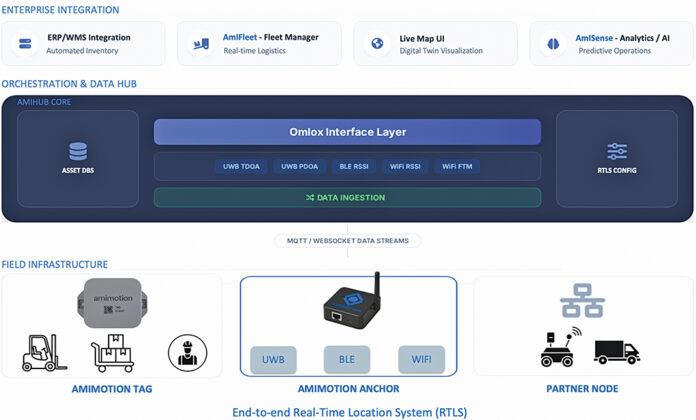696x420 pixels.
Task: Click the Live Map UI globe icon
Action: pyautogui.click(x=377, y=44)
